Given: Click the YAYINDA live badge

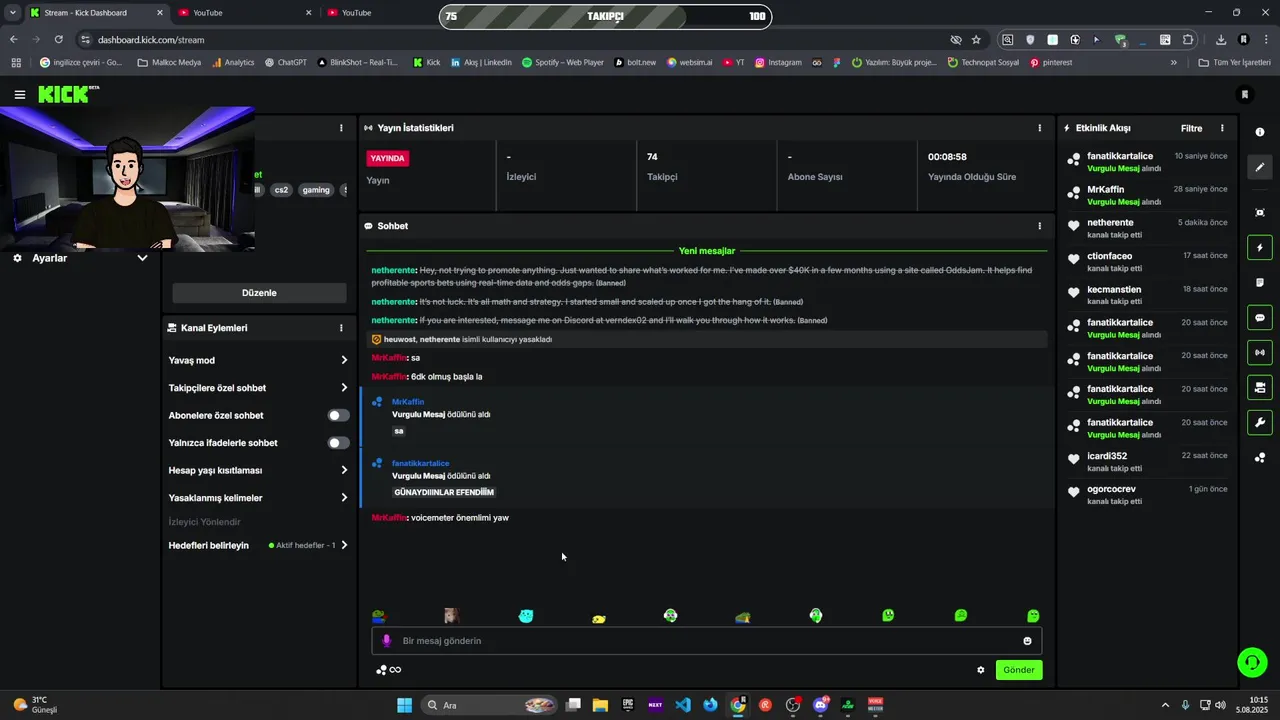Looking at the screenshot, I should point(388,158).
